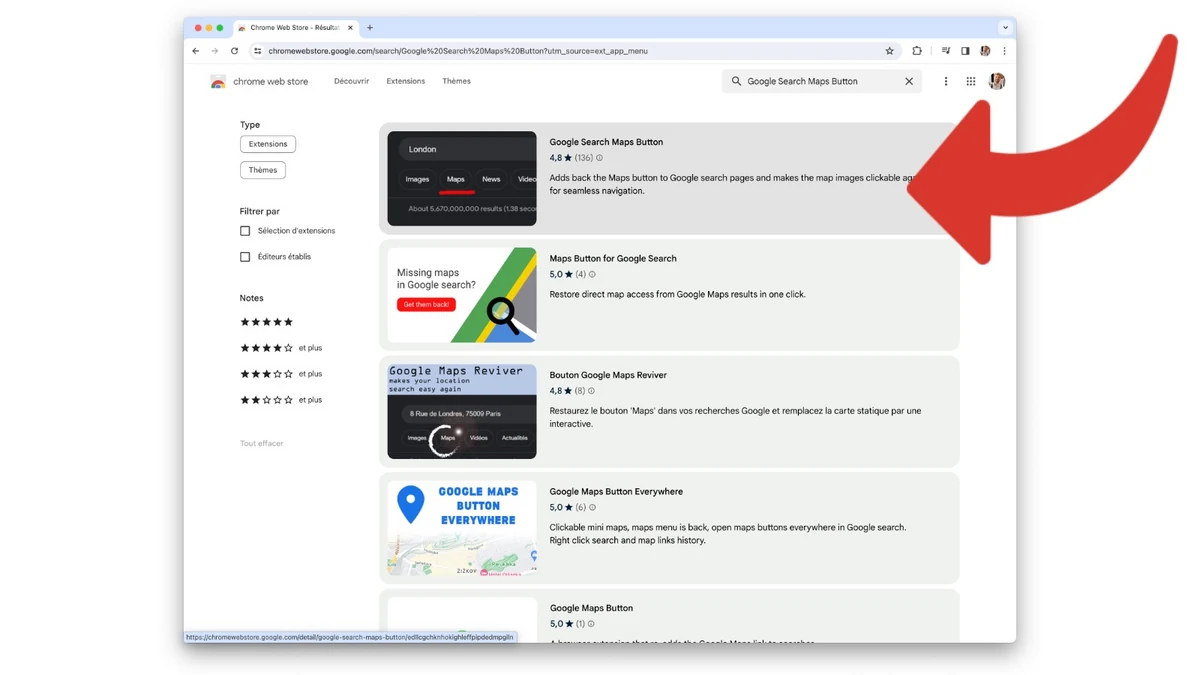Go back using the browser back arrow
Viewport: 1200px width, 675px height.
point(196,51)
